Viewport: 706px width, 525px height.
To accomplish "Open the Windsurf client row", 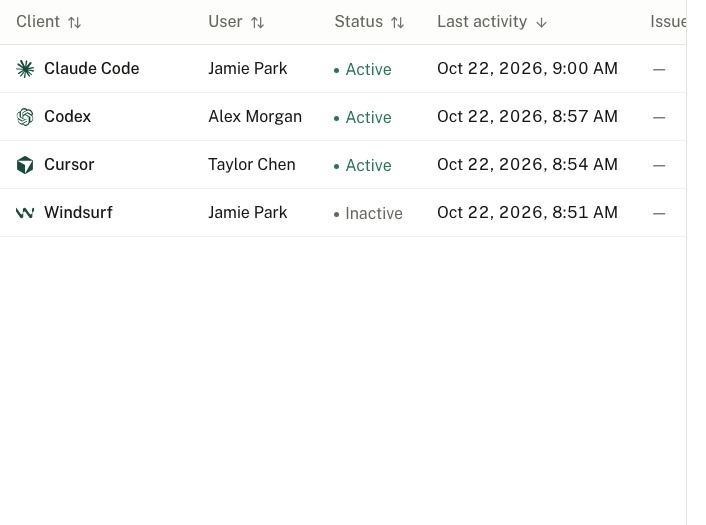I will (343, 213).
